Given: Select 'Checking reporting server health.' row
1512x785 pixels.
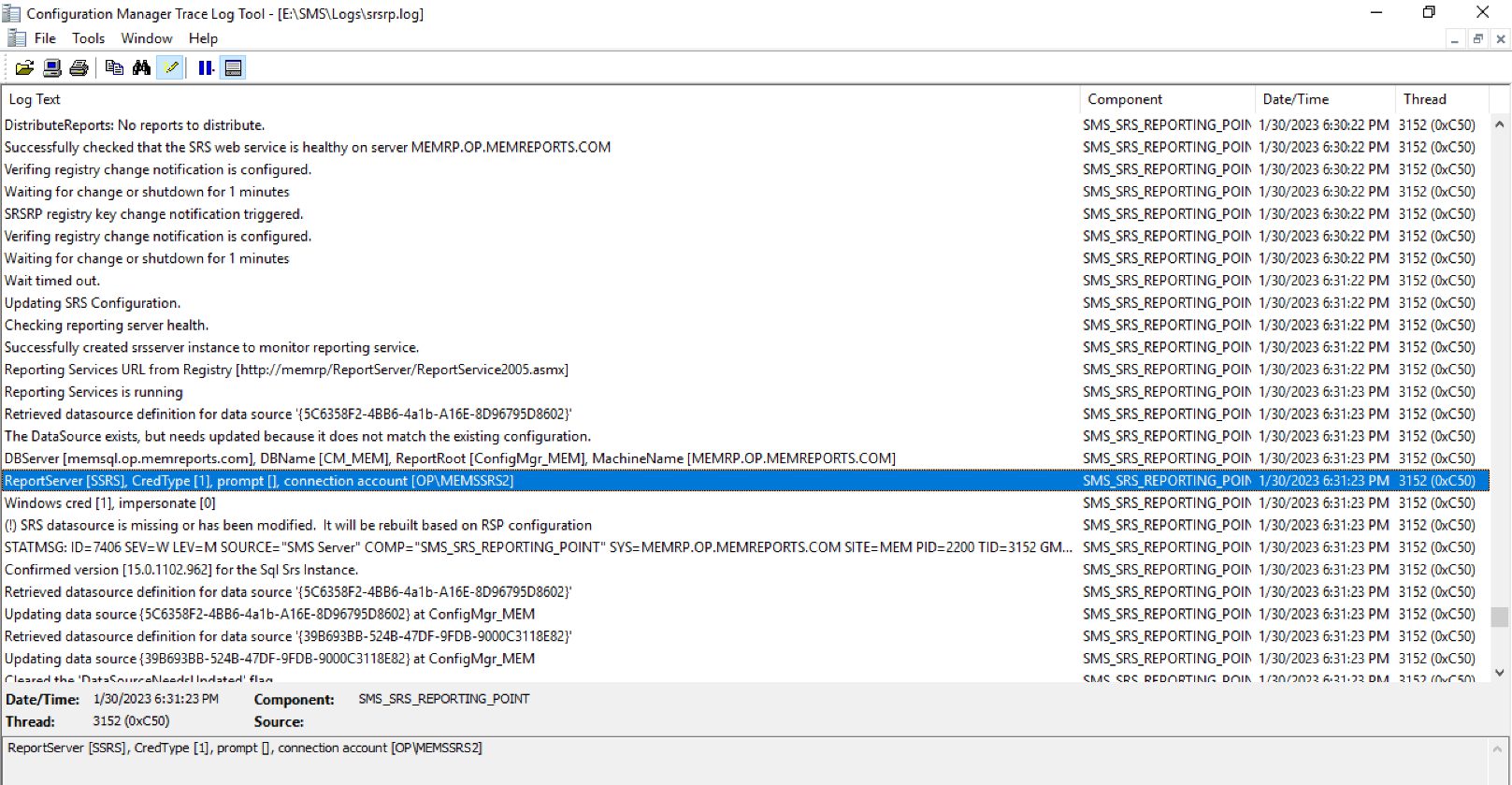Looking at the screenshot, I should [x=745, y=325].
